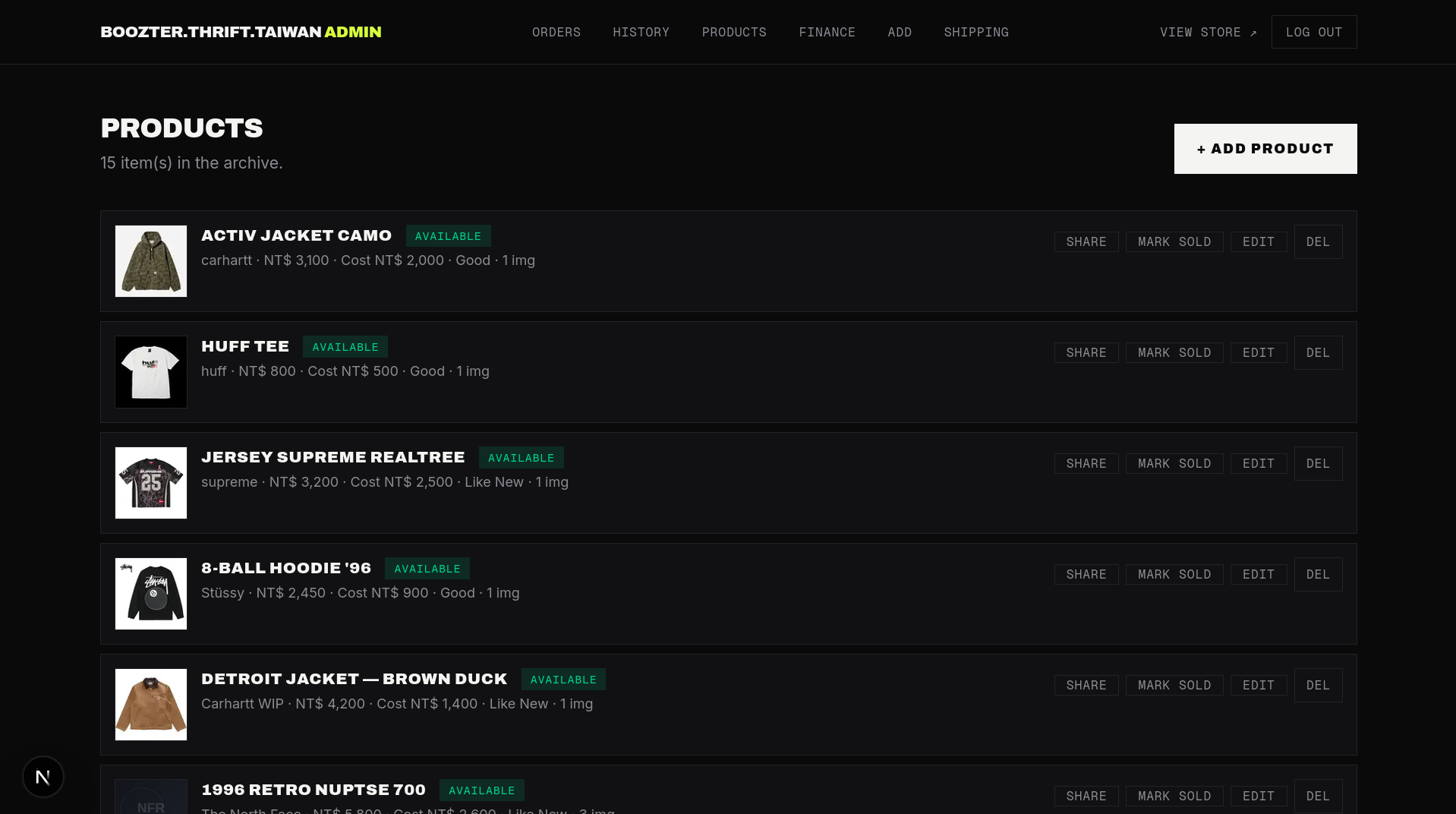1456x814 pixels.
Task: Click the Activ Jacket Camo title
Action: tap(296, 235)
